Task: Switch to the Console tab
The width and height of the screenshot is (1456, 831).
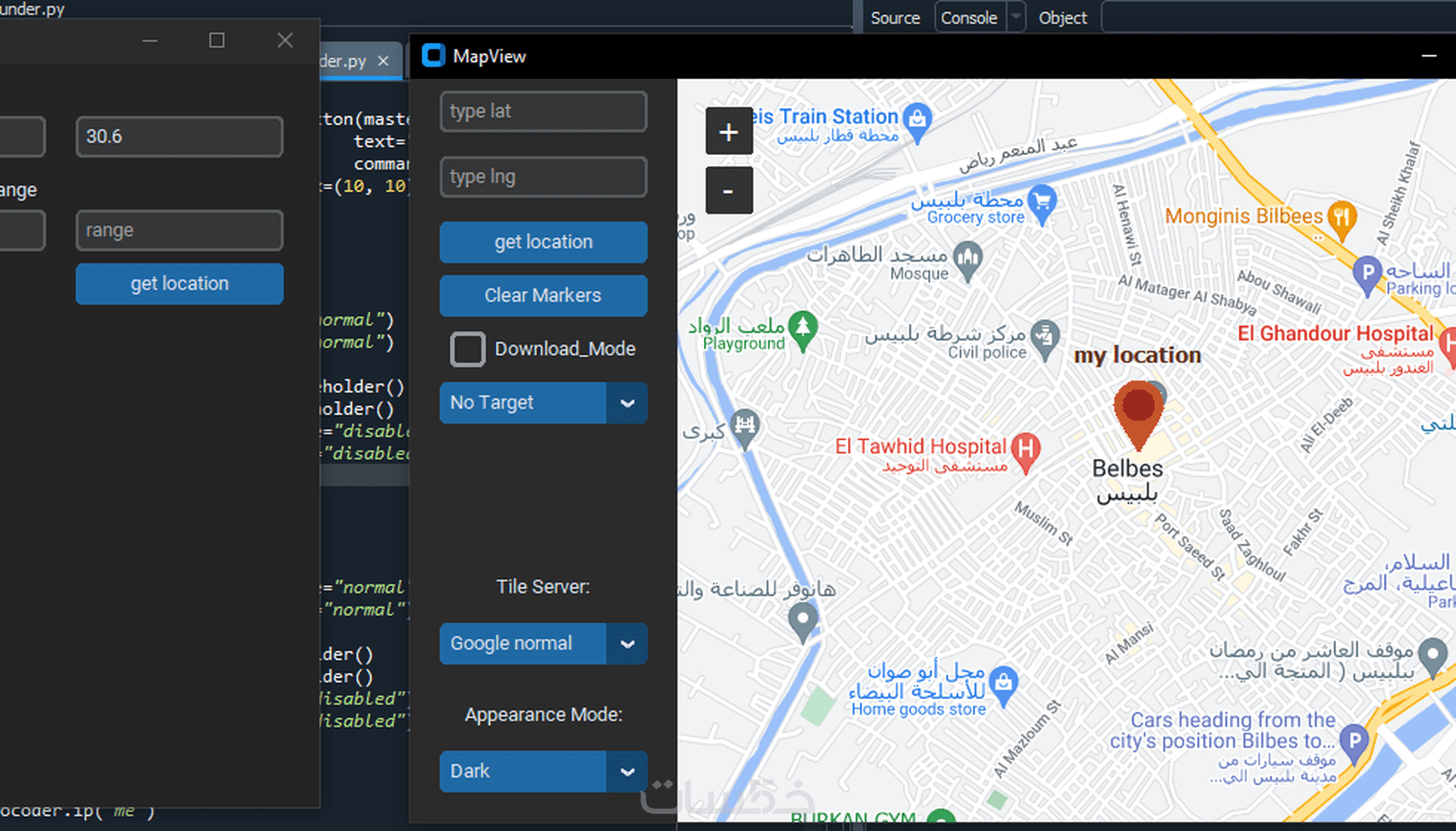Action: pyautogui.click(x=970, y=18)
